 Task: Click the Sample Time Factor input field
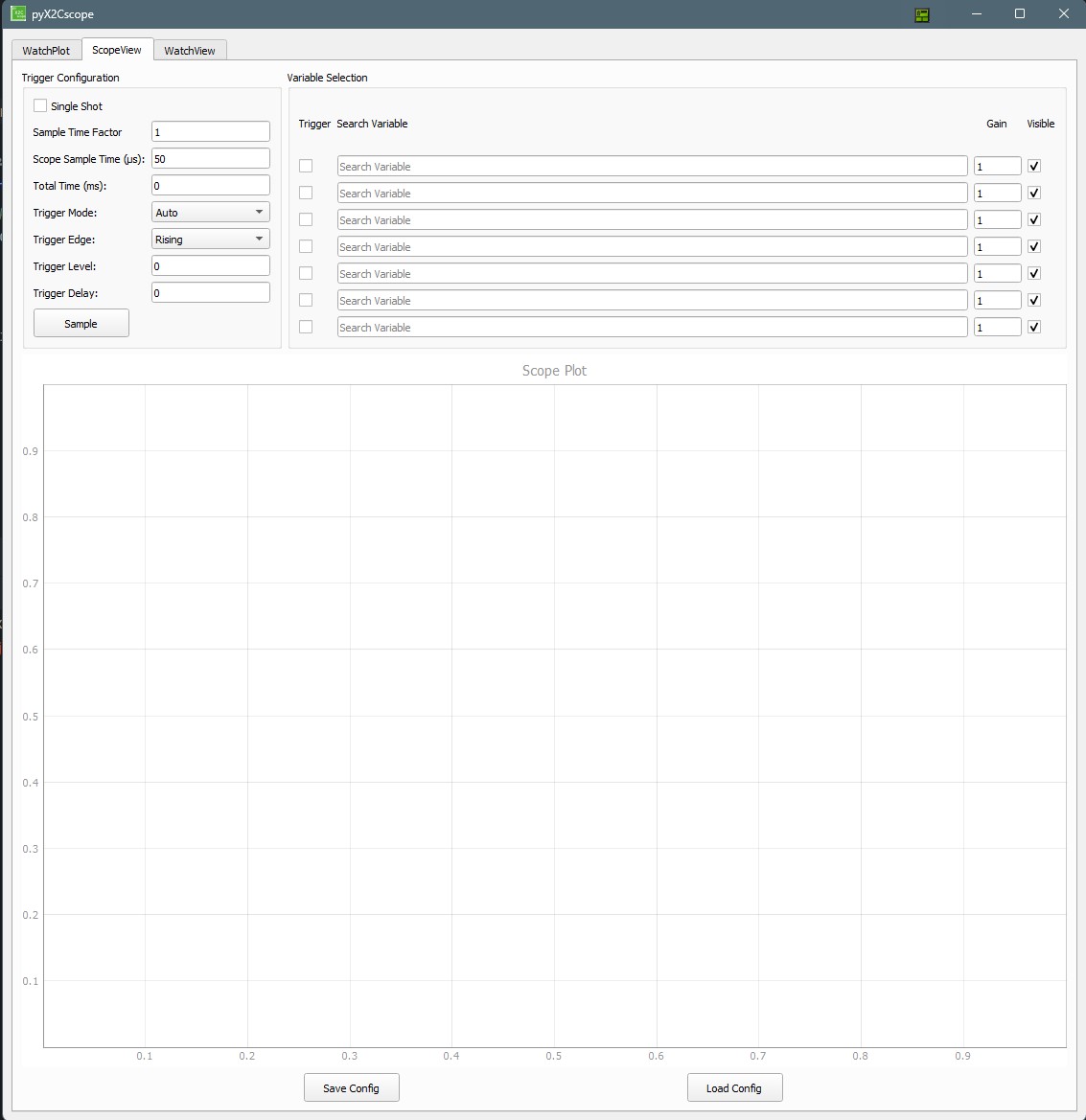click(211, 132)
